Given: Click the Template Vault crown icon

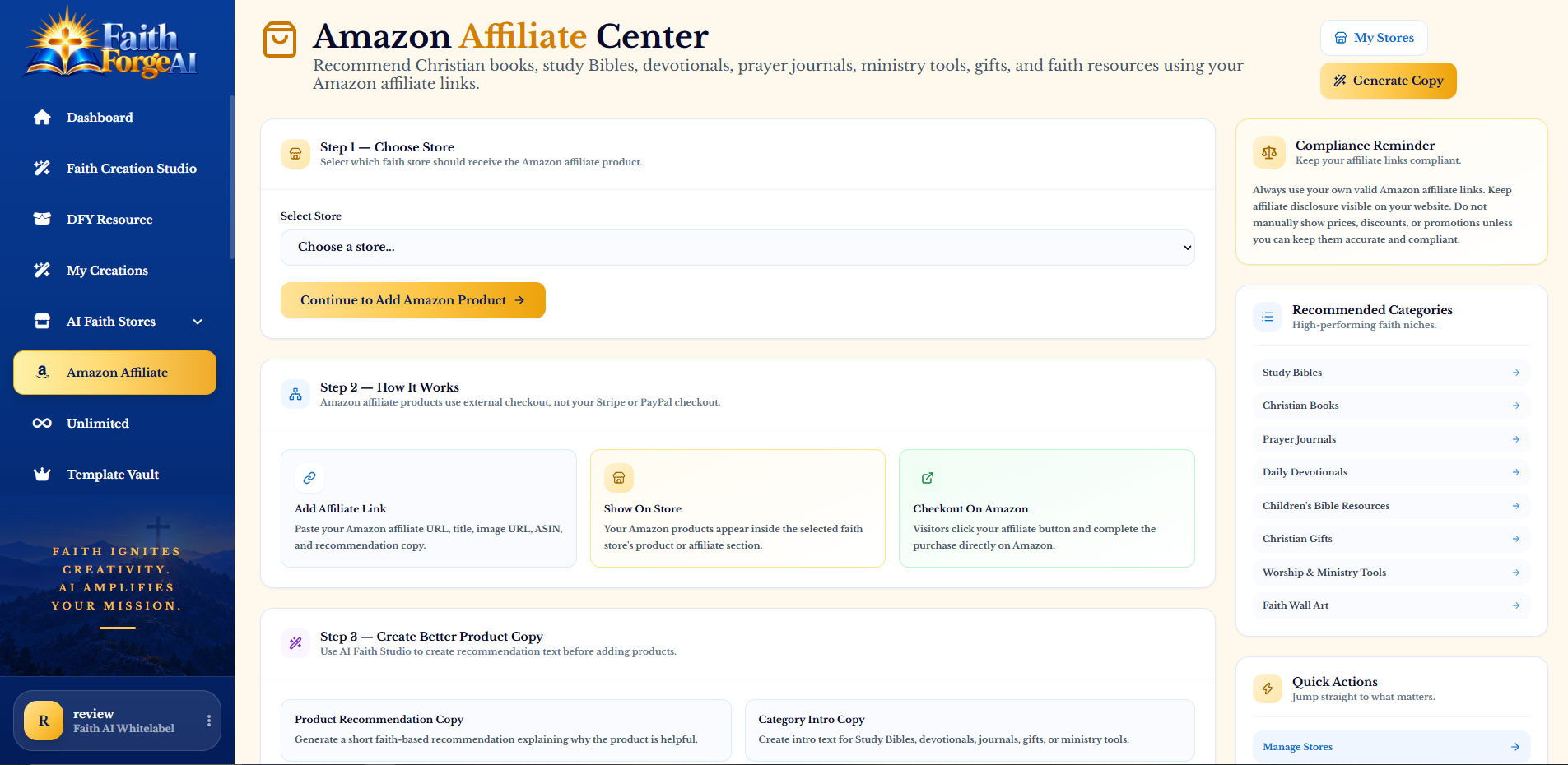Looking at the screenshot, I should coord(42,475).
